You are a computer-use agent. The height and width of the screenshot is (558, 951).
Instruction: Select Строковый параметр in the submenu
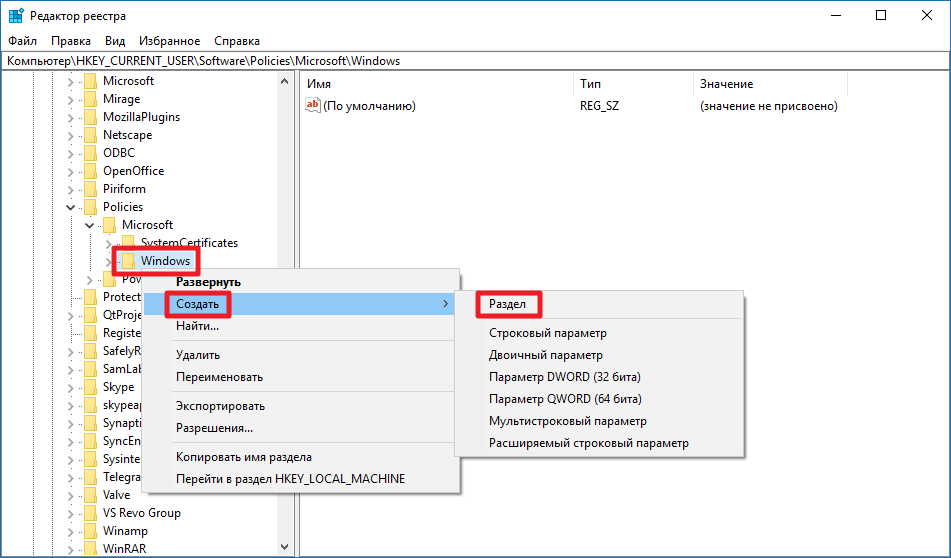548,333
